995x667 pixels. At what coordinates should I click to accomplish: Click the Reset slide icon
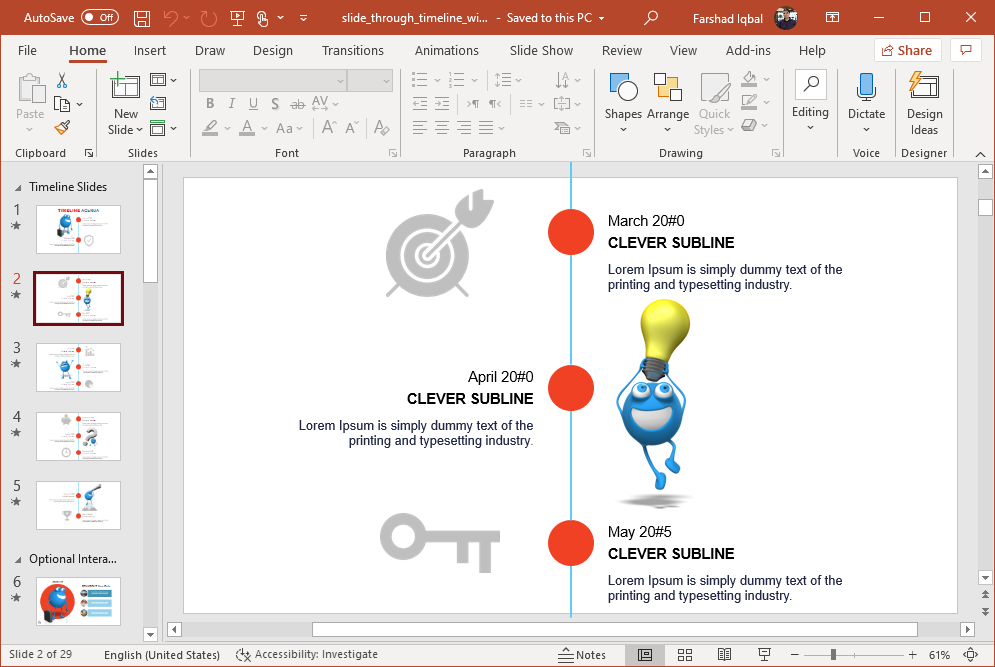158,103
